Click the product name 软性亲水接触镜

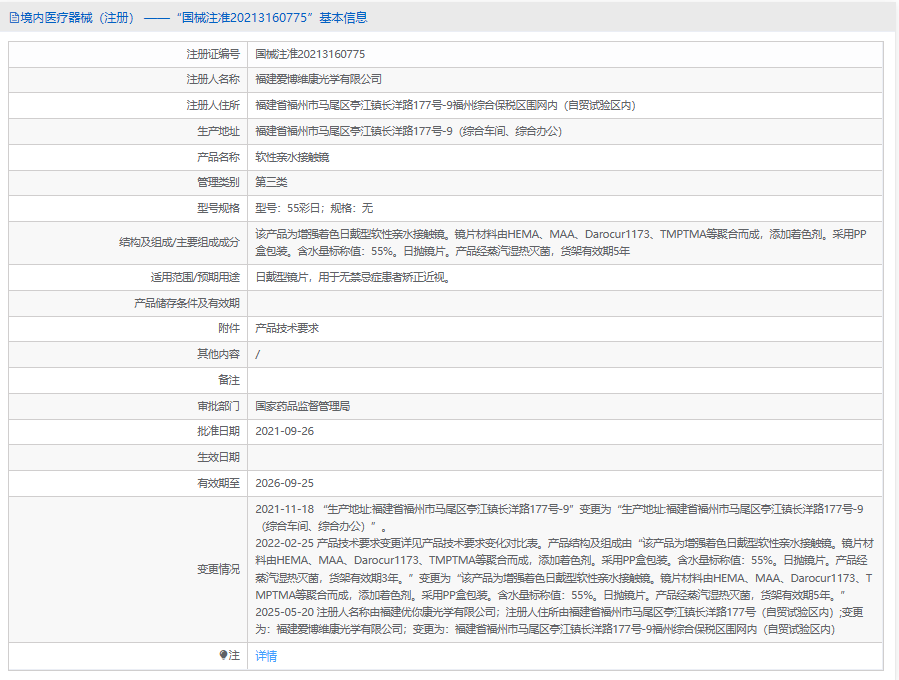coord(292,157)
